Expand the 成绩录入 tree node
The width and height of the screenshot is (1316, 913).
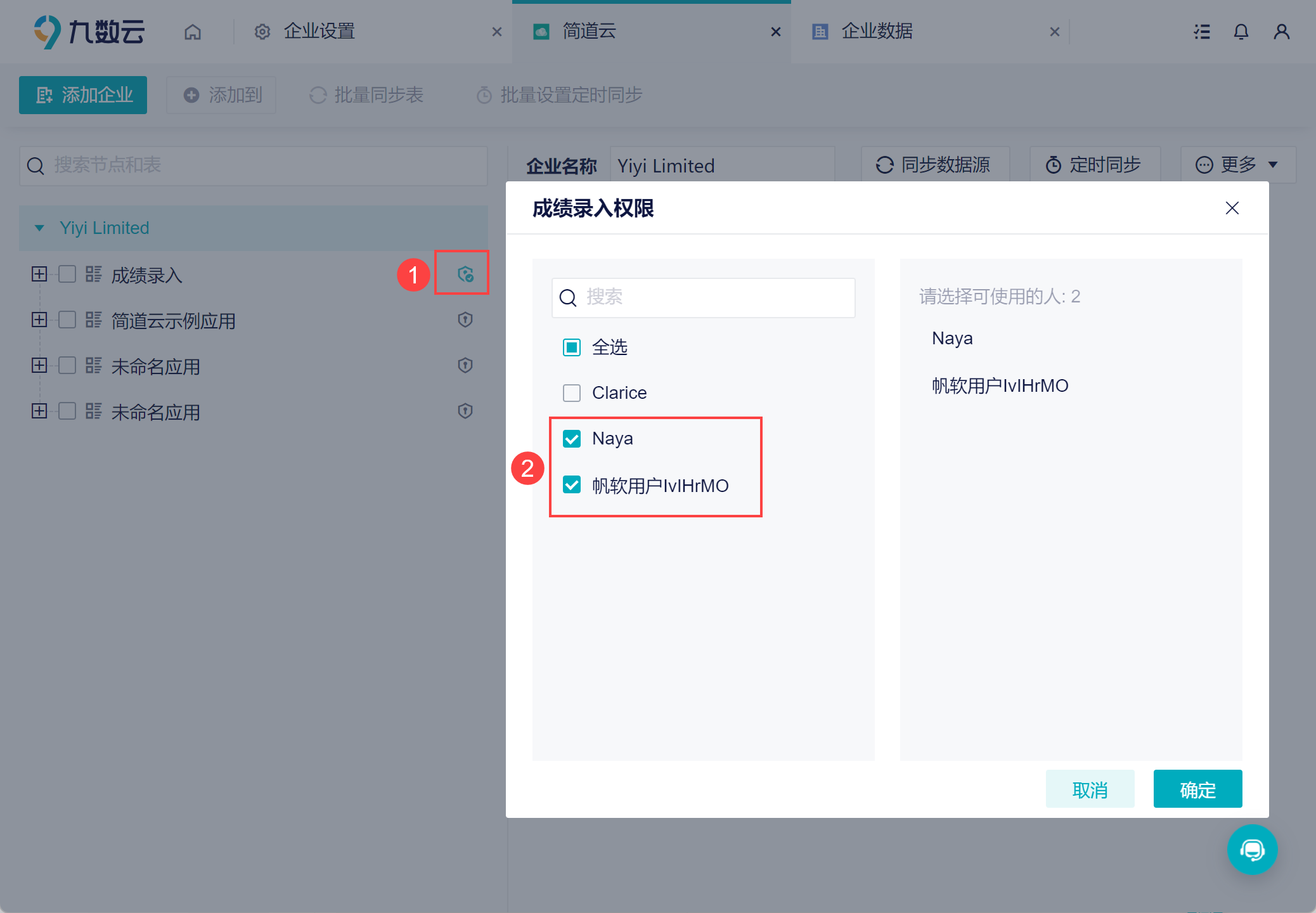[39, 274]
